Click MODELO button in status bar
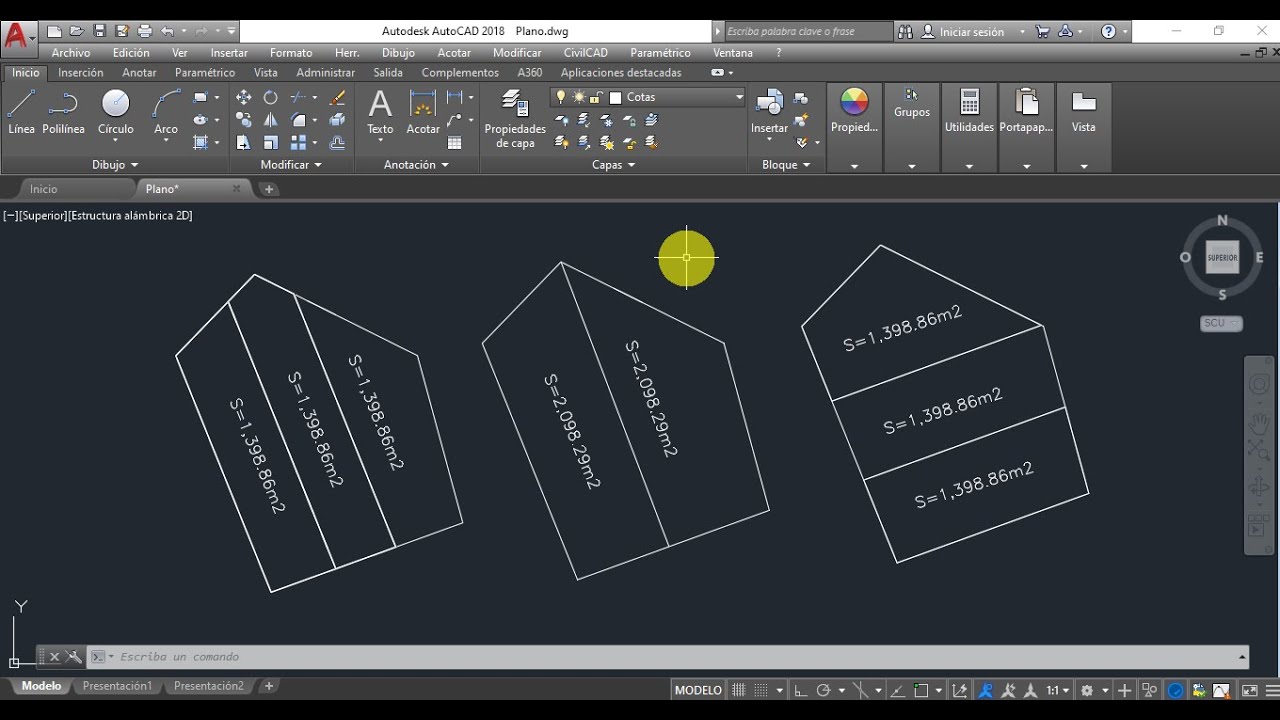The height and width of the screenshot is (720, 1280). click(x=698, y=690)
